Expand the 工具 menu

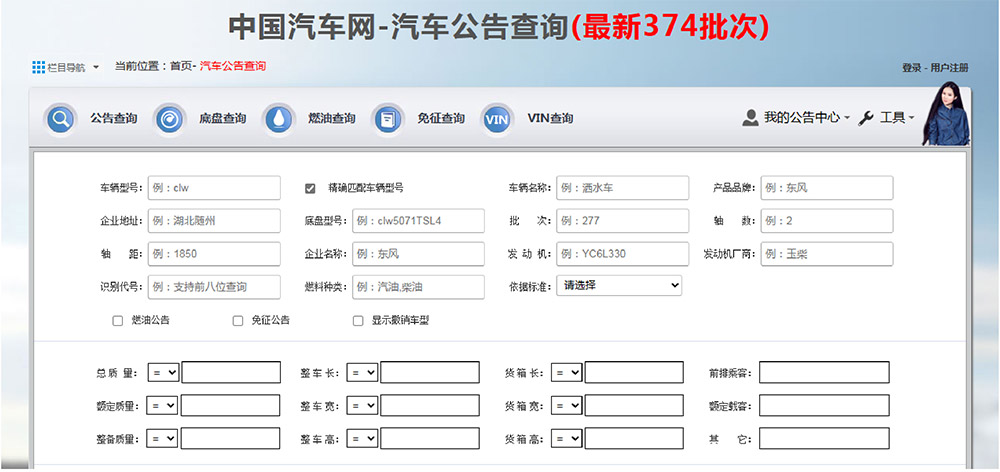click(897, 117)
